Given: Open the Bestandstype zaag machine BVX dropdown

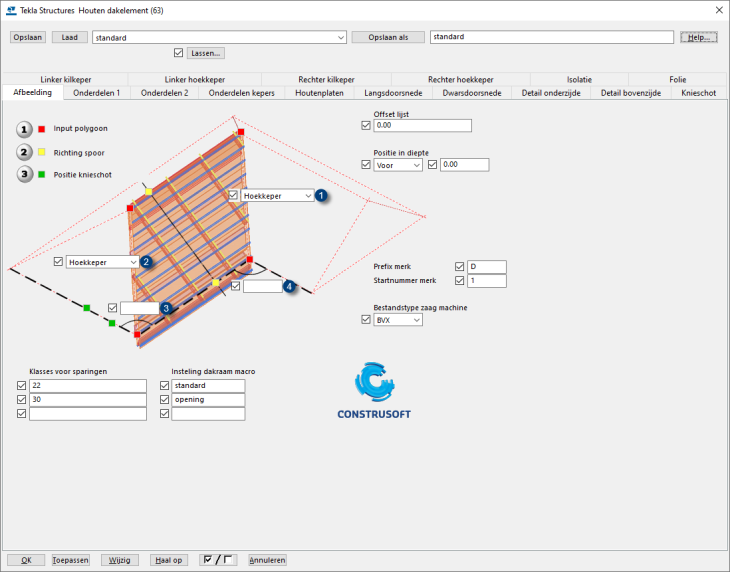Looking at the screenshot, I should click(397, 320).
